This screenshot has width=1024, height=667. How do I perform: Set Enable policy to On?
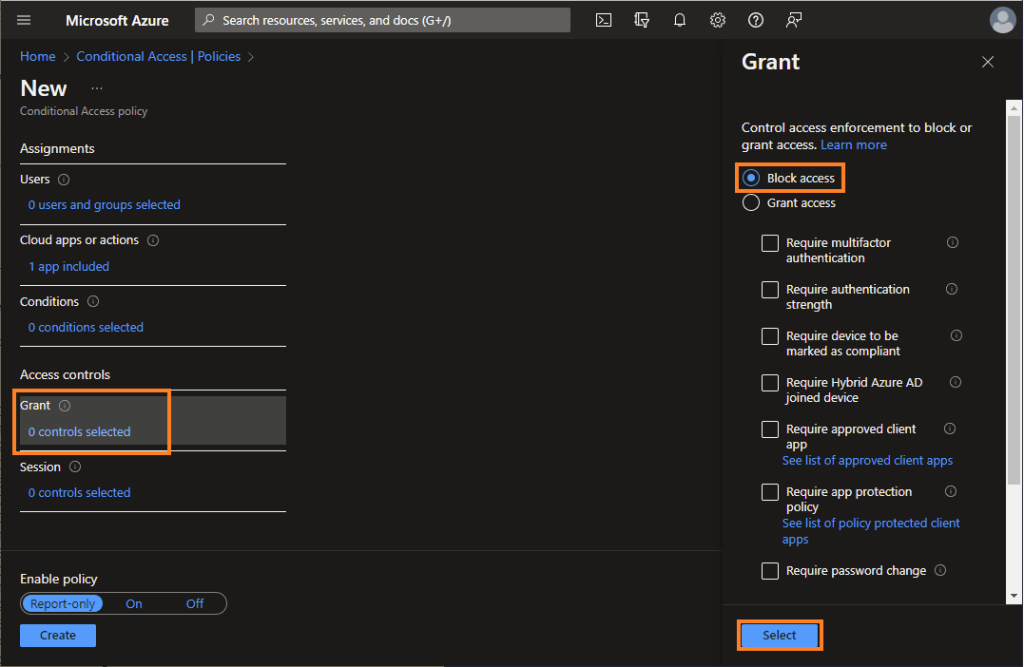[x=134, y=604]
